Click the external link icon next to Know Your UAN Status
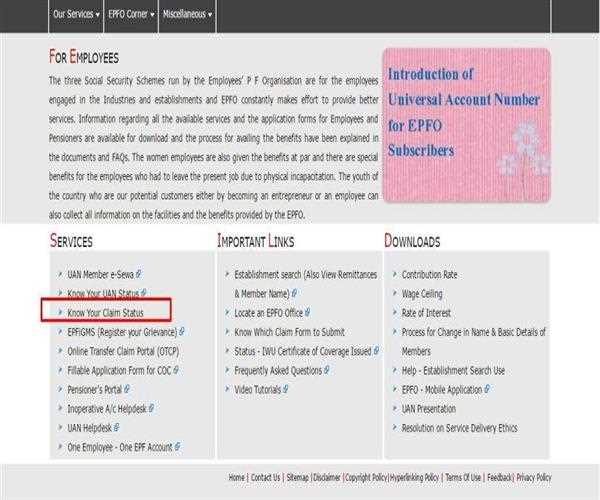 [143, 293]
